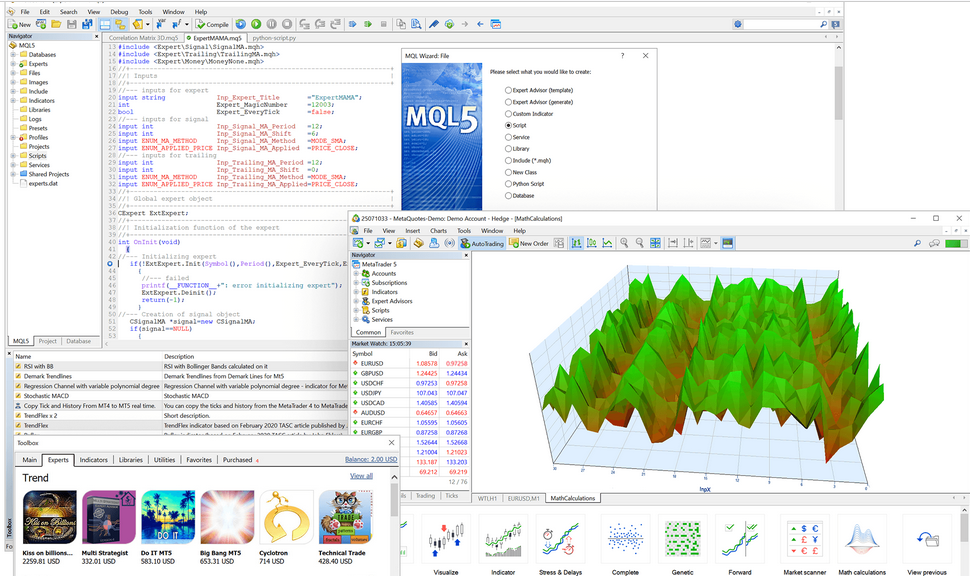
Task: Zoom in chart with magnifier plus icon
Action: [x=624, y=244]
